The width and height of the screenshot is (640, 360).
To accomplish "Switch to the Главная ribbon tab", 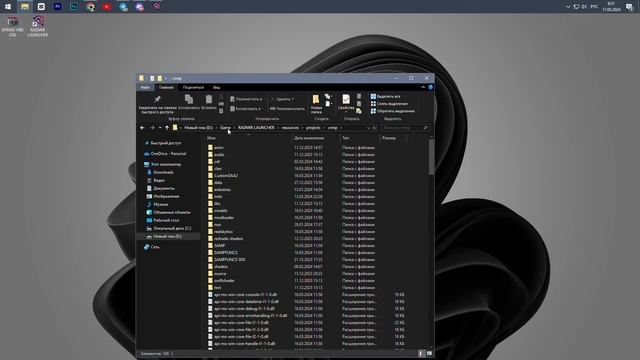I will pos(166,87).
